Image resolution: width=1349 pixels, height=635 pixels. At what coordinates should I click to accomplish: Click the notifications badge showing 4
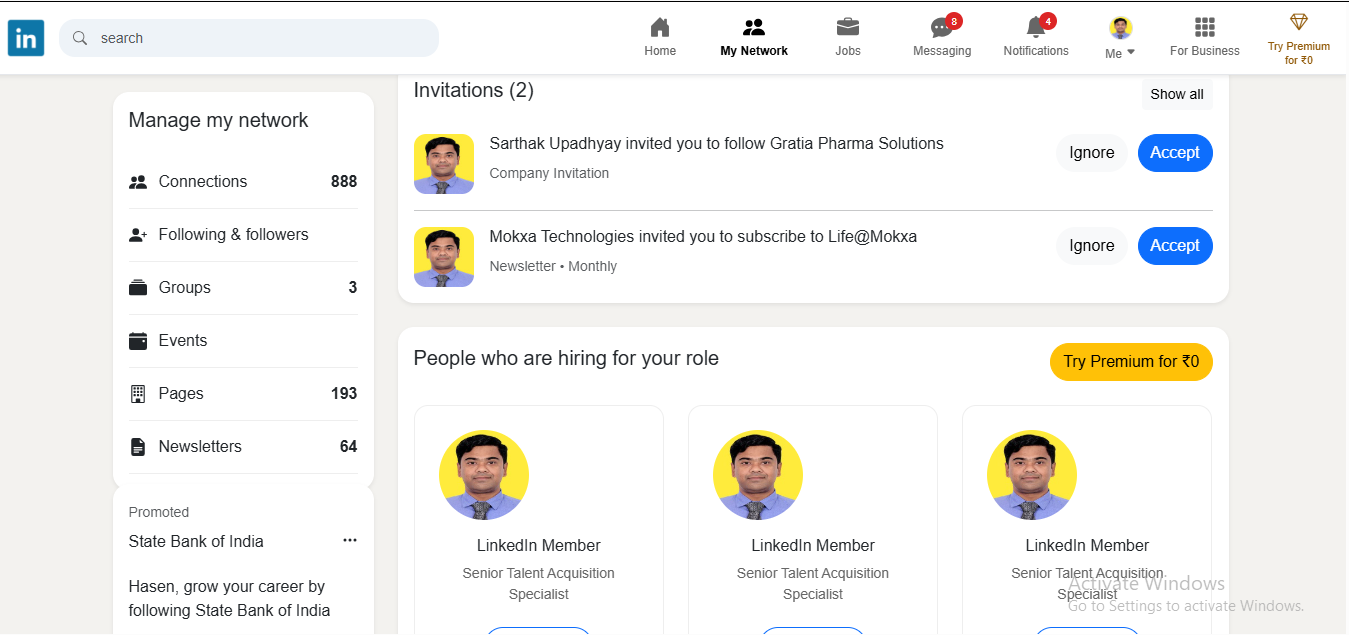[1048, 21]
